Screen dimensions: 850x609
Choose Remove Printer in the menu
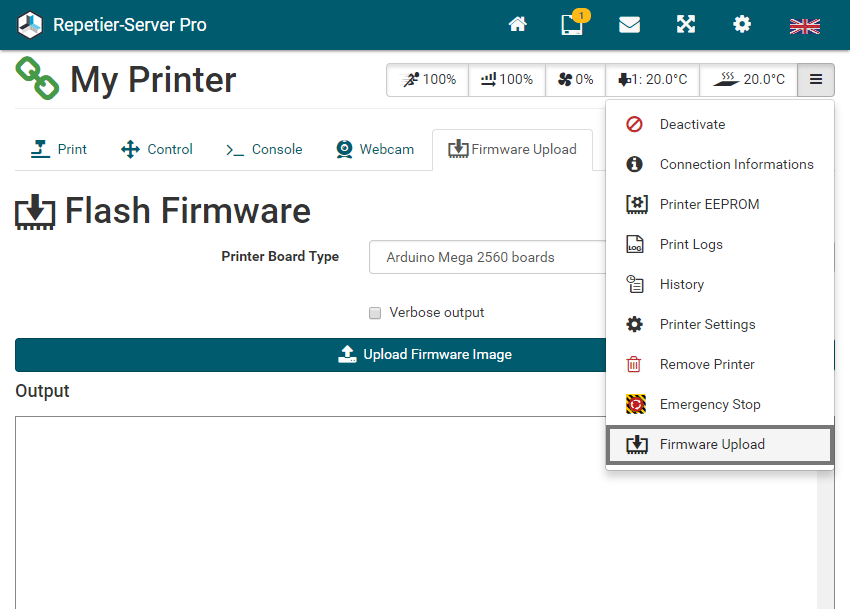click(720, 364)
